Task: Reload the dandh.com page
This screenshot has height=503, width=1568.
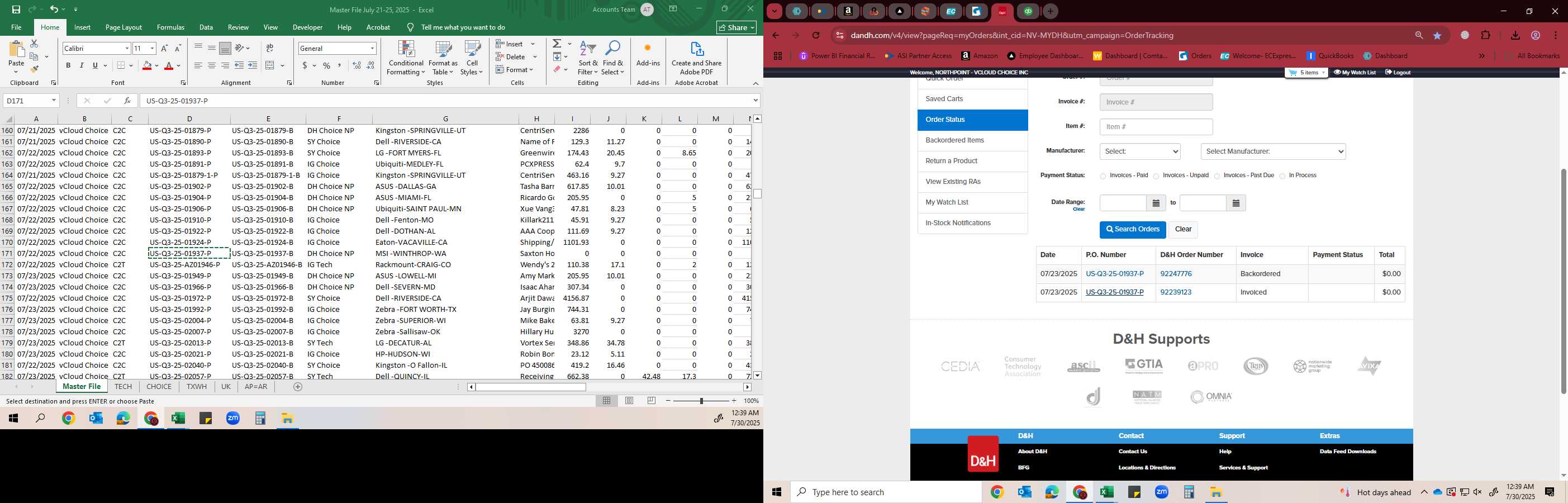Action: 816,35
